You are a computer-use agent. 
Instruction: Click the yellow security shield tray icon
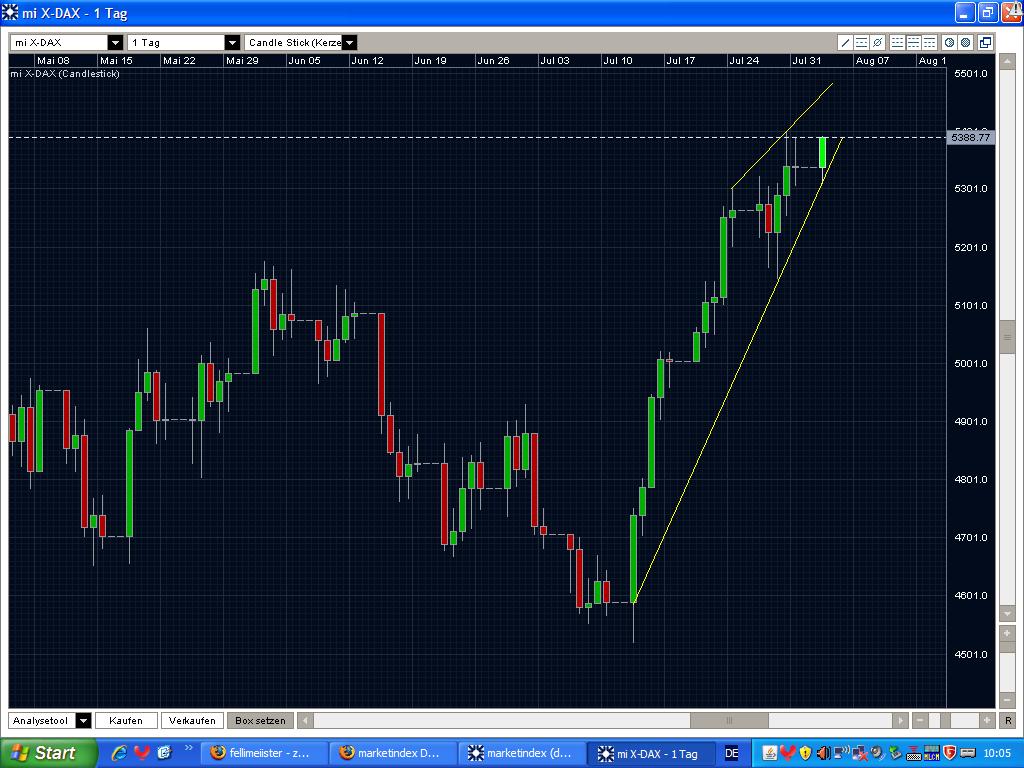click(805, 753)
